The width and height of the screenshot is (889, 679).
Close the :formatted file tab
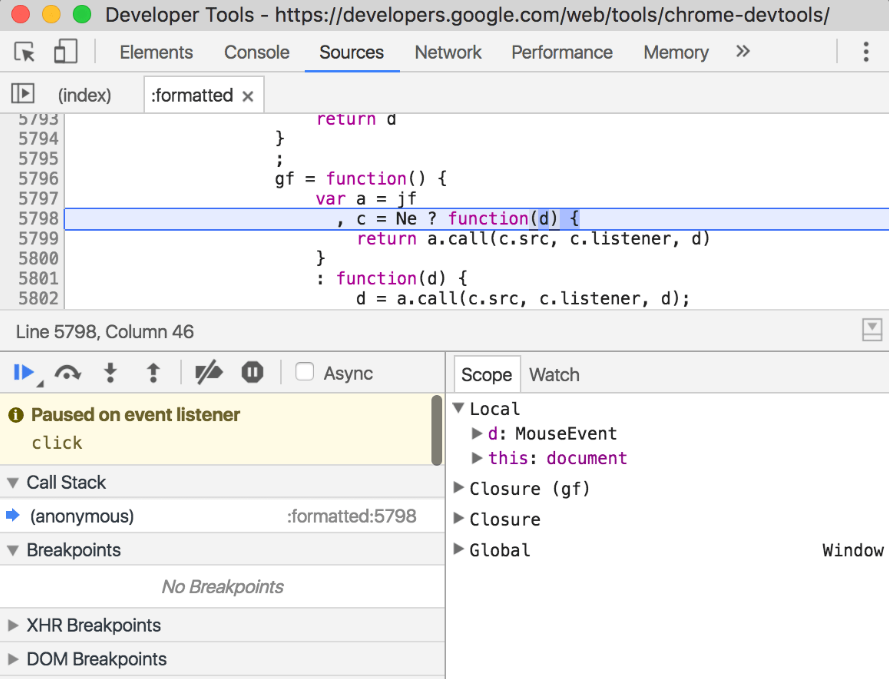pos(247,96)
